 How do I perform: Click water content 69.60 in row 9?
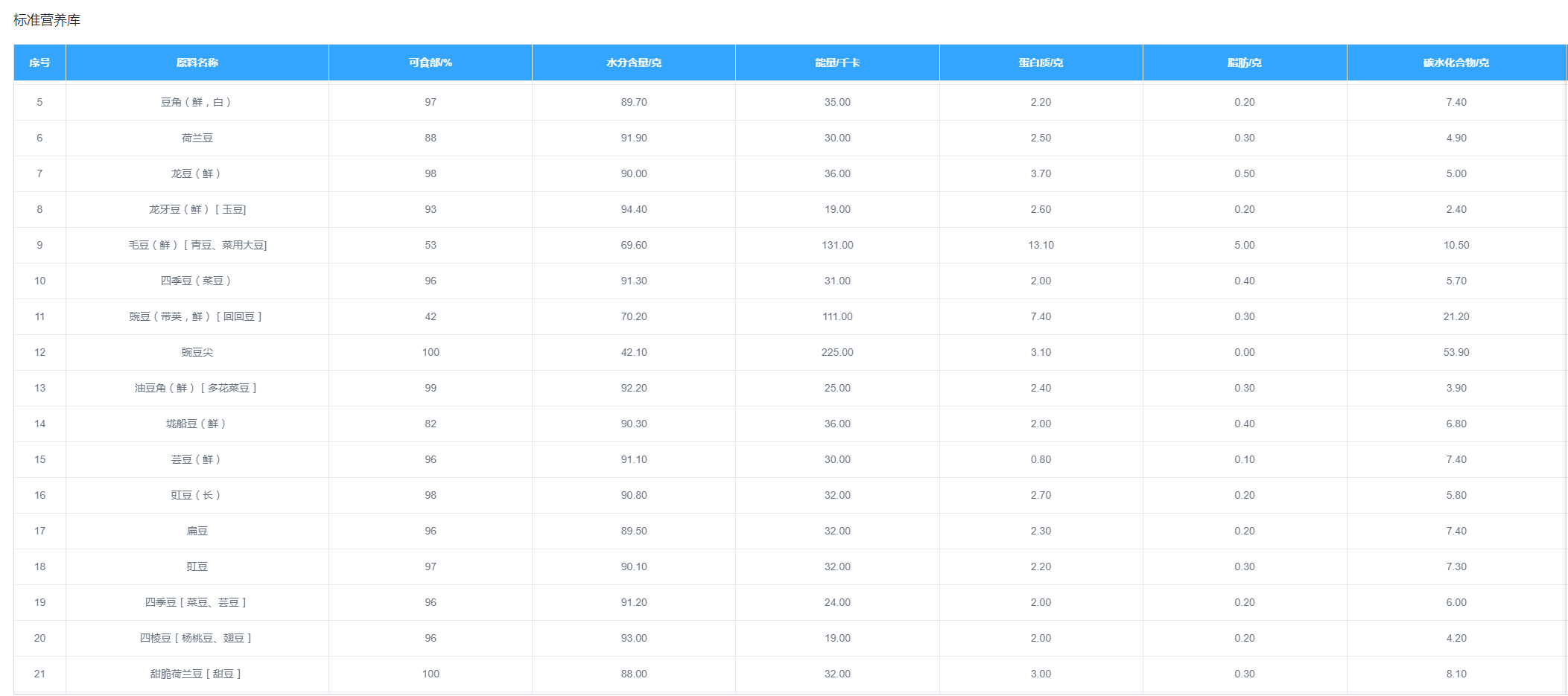click(634, 245)
